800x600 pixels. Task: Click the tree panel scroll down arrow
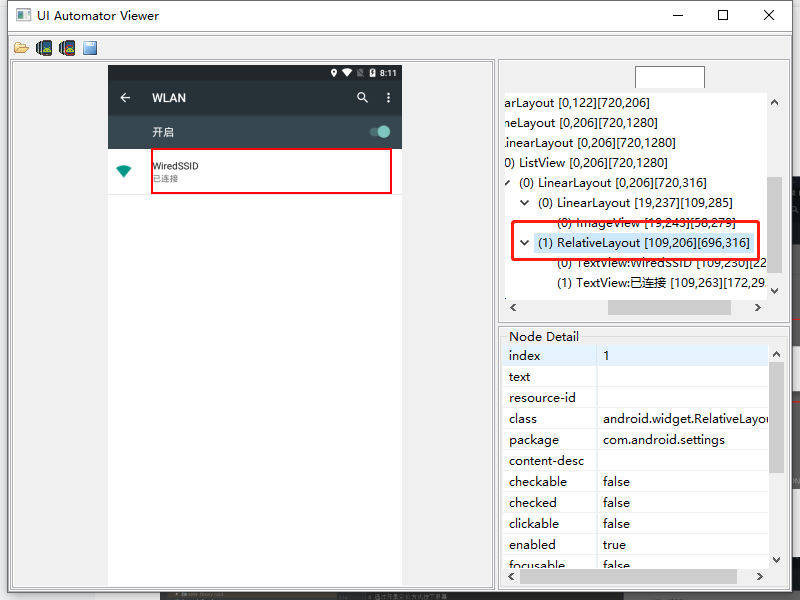[x=774, y=291]
